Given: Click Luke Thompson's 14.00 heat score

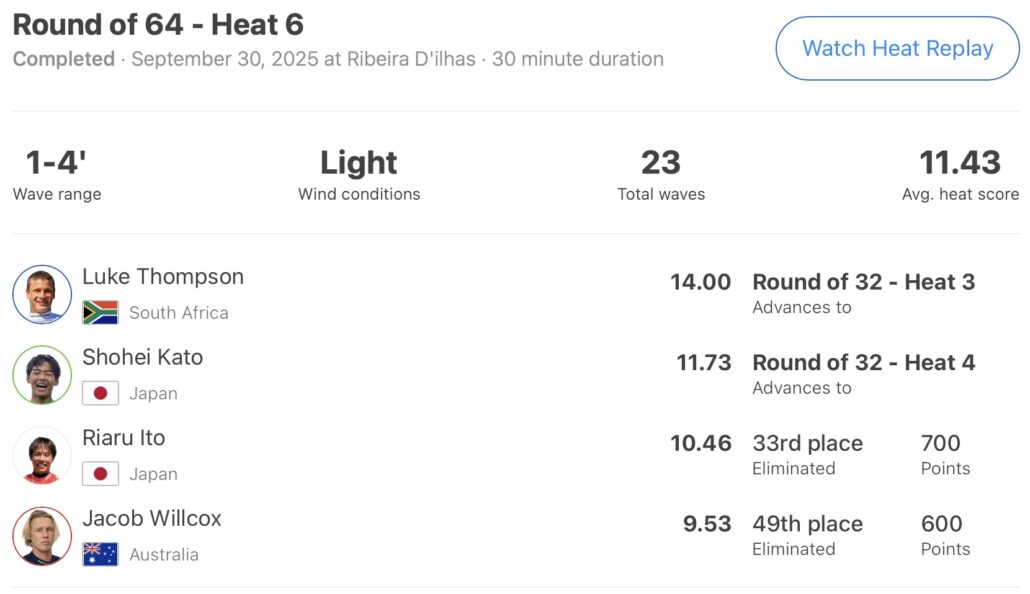Looking at the screenshot, I should point(700,282).
